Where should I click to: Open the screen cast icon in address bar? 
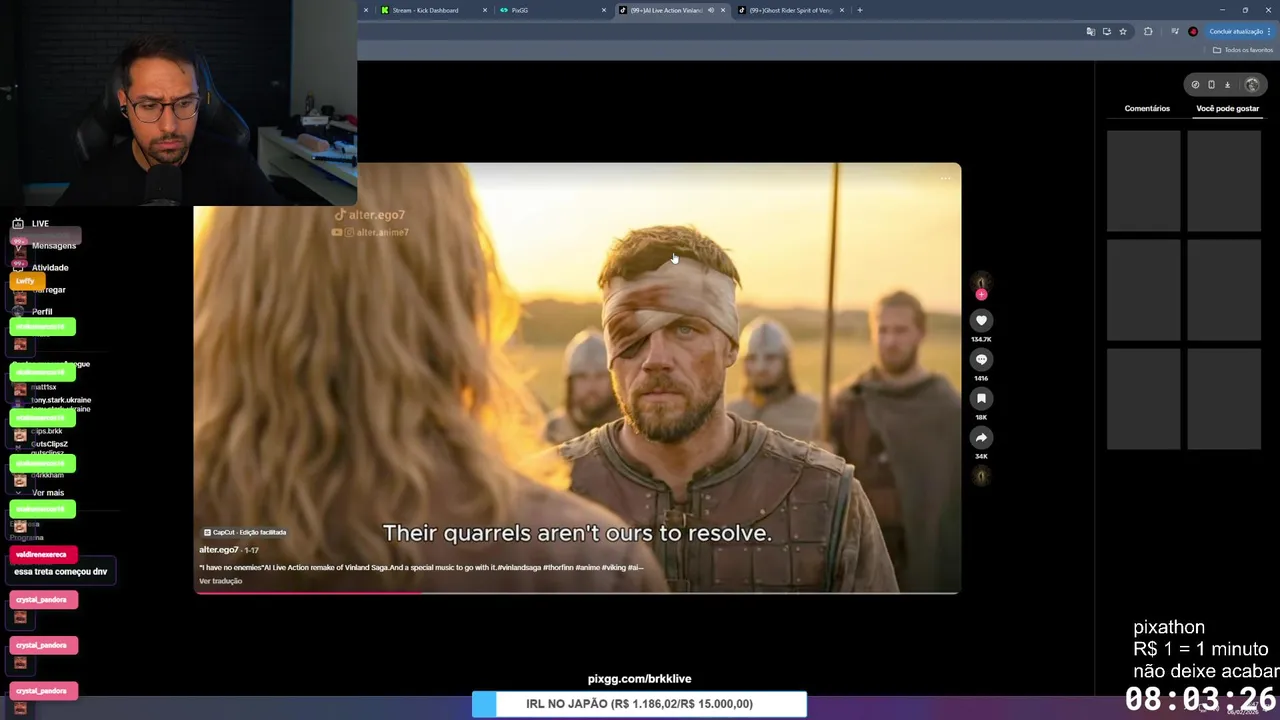tap(1106, 31)
